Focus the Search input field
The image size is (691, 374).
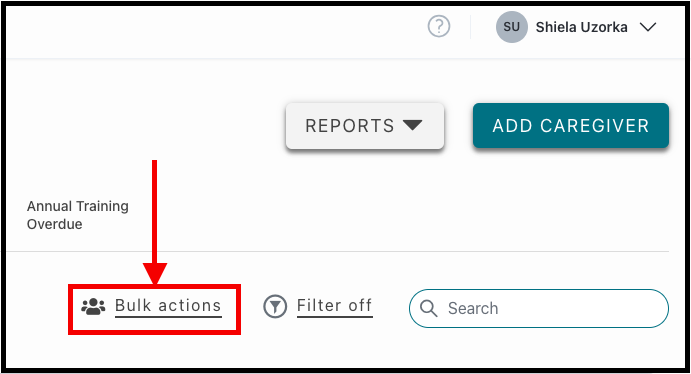click(x=539, y=308)
